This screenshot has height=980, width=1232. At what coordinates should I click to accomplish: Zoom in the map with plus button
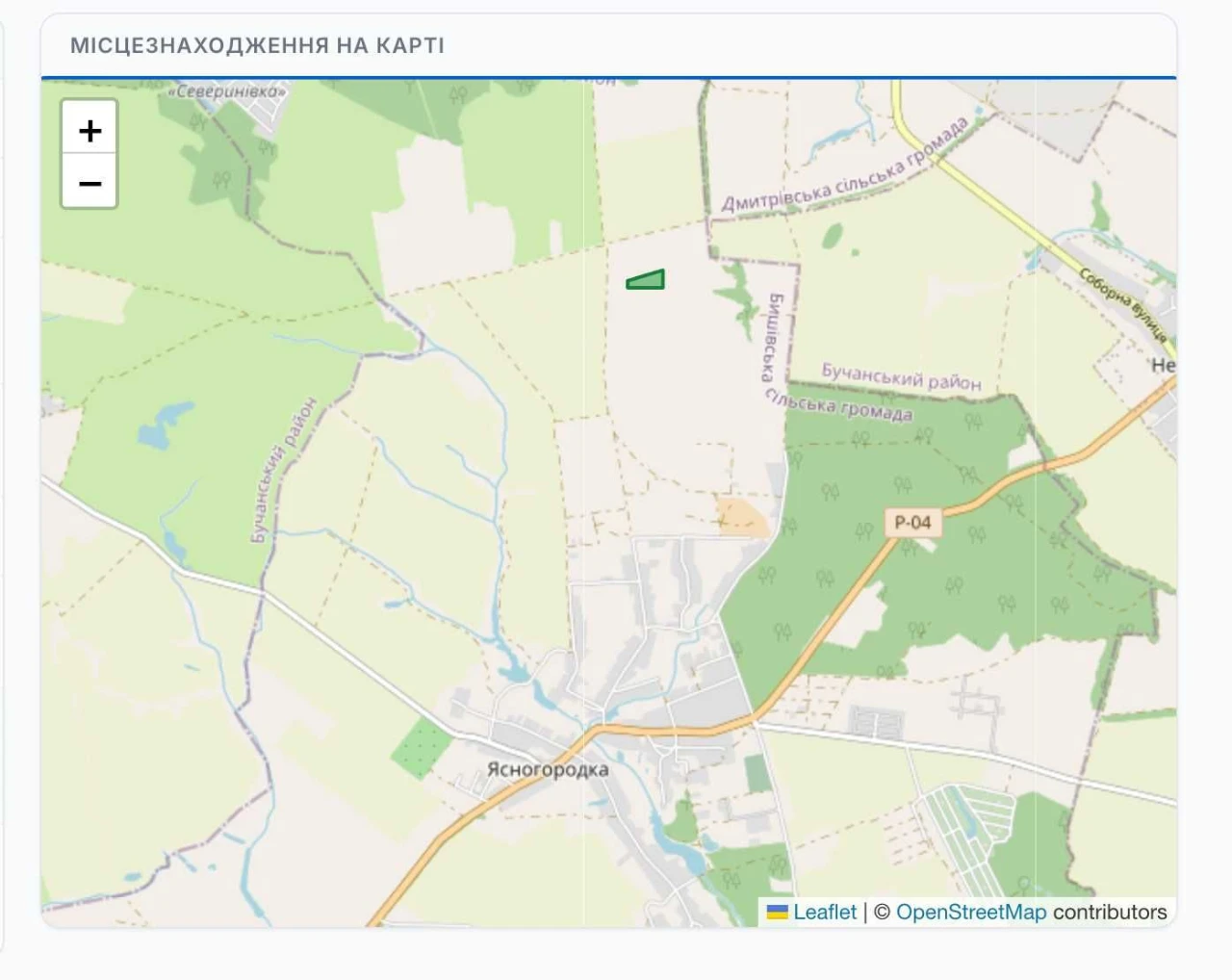(x=90, y=128)
